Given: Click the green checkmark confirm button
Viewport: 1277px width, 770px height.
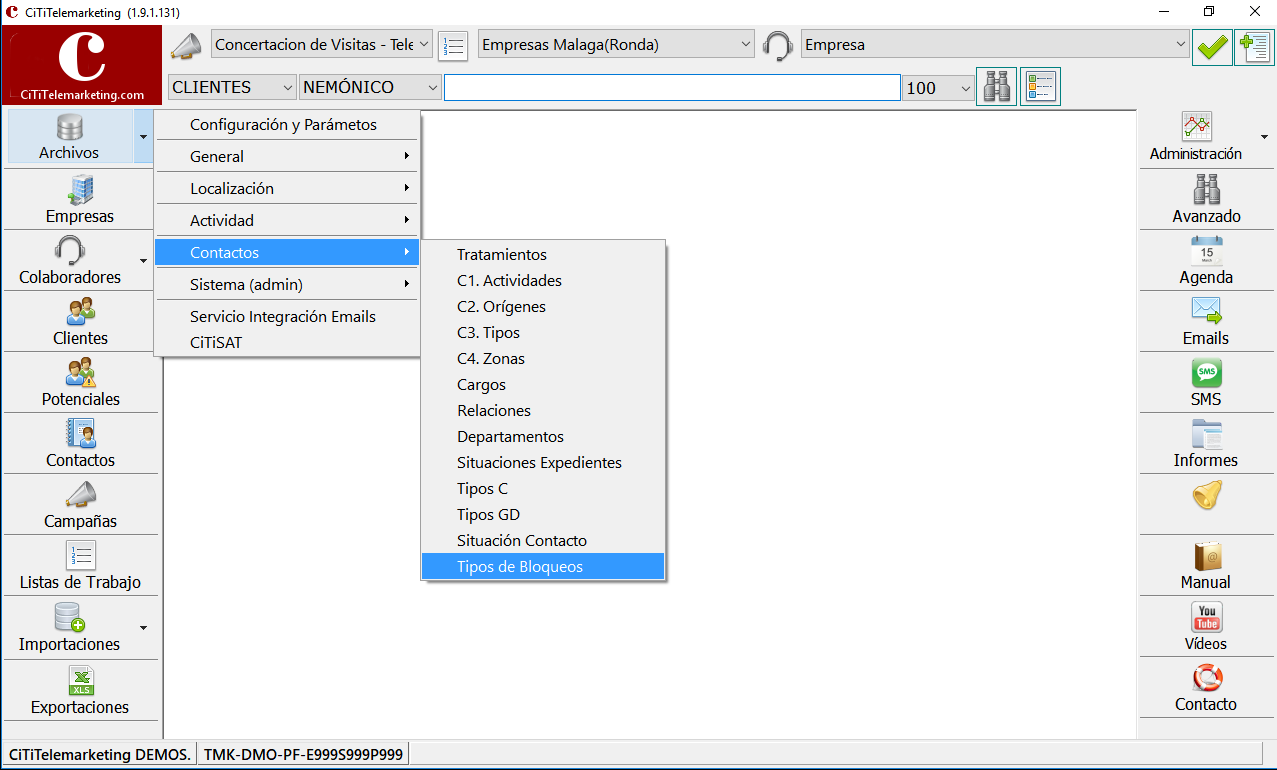Looking at the screenshot, I should [x=1212, y=46].
